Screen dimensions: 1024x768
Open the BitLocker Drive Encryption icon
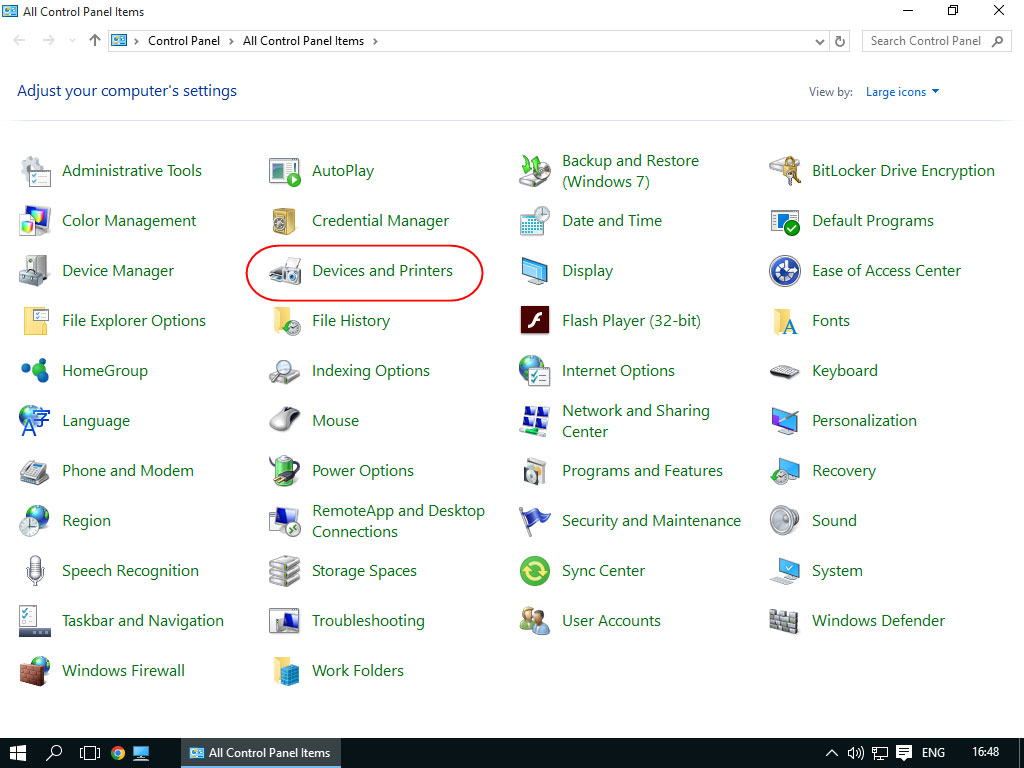[x=785, y=171]
